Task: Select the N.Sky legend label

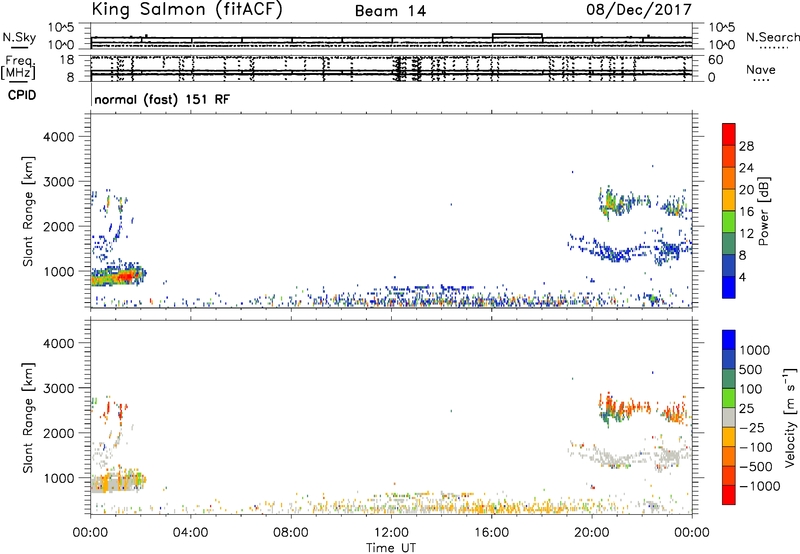Action: coord(19,37)
